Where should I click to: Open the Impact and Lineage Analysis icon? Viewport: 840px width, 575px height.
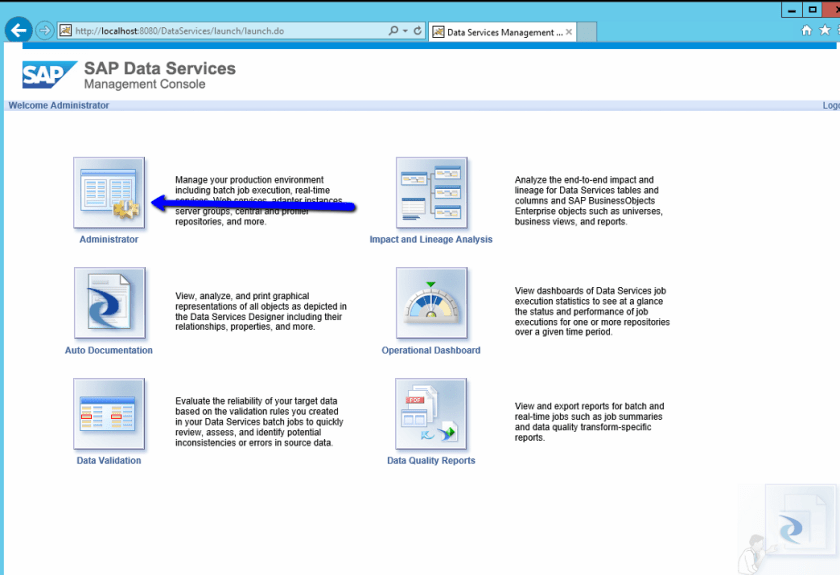(431, 193)
